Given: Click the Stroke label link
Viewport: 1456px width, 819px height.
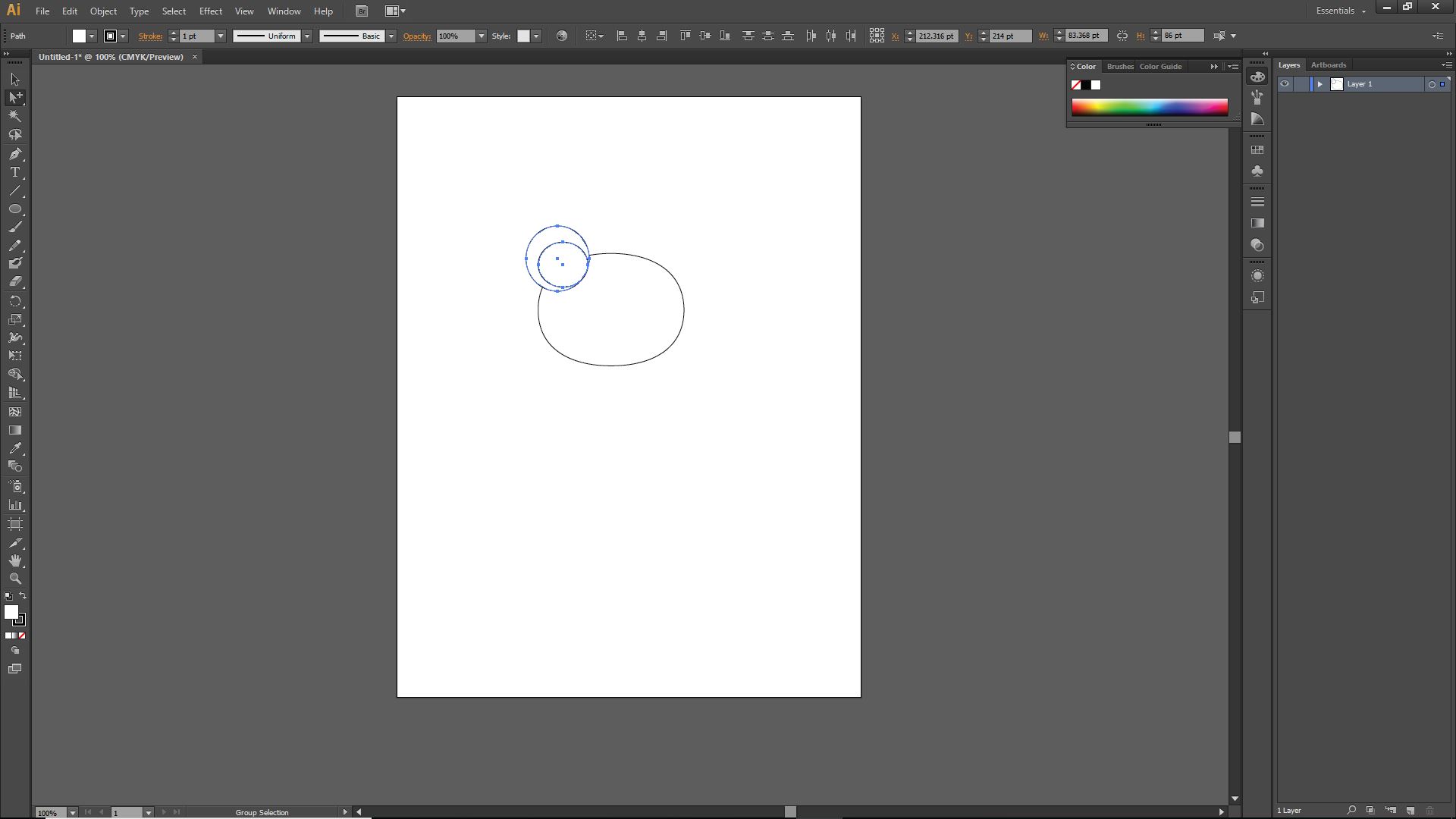Looking at the screenshot, I should [150, 36].
